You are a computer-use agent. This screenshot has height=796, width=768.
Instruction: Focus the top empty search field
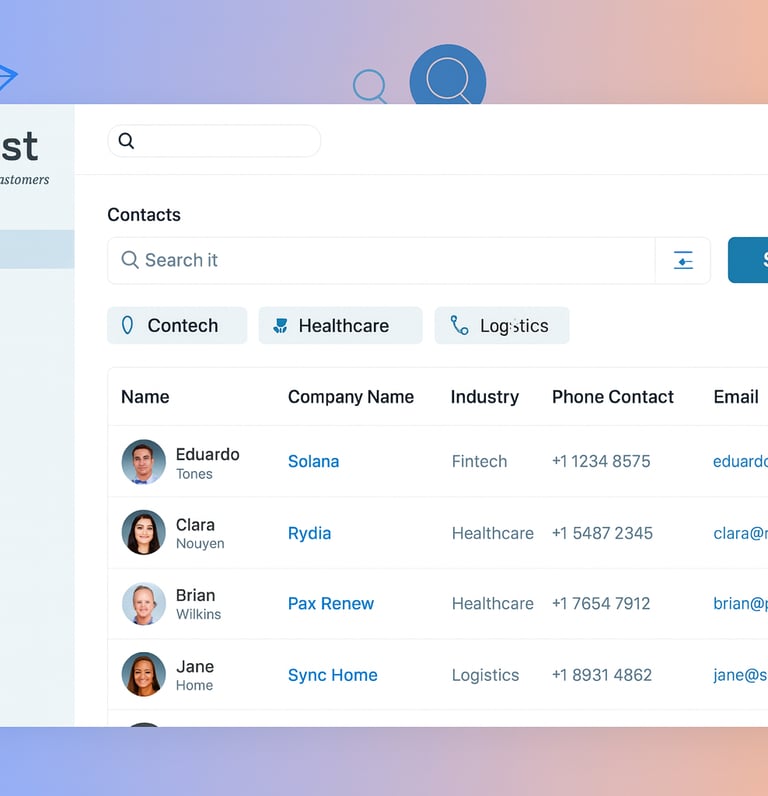[x=214, y=141]
